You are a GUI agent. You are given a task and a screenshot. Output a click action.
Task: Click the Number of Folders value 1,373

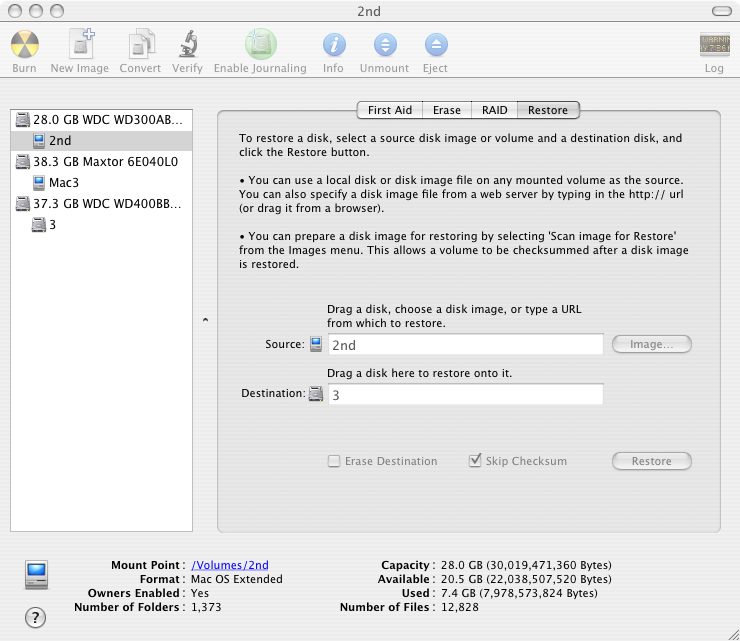[x=206, y=607]
